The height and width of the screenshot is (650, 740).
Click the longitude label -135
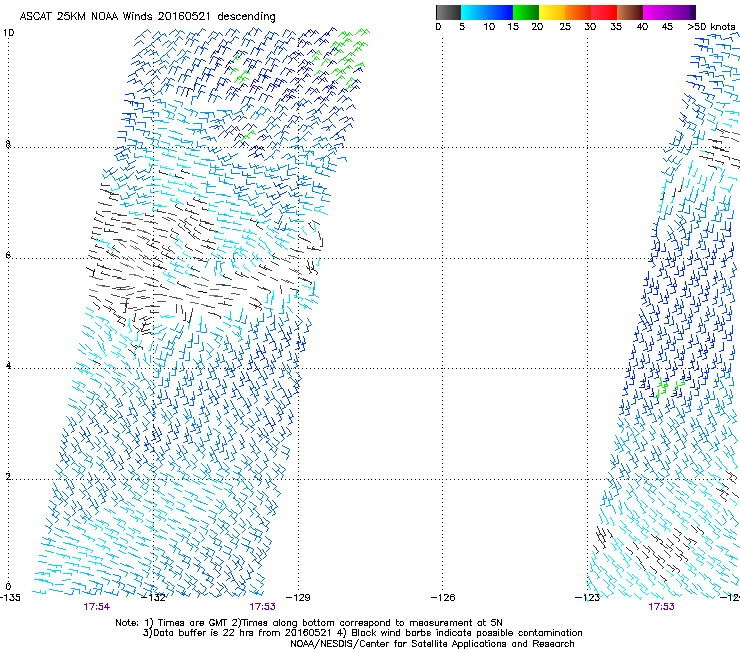[x=10, y=598]
